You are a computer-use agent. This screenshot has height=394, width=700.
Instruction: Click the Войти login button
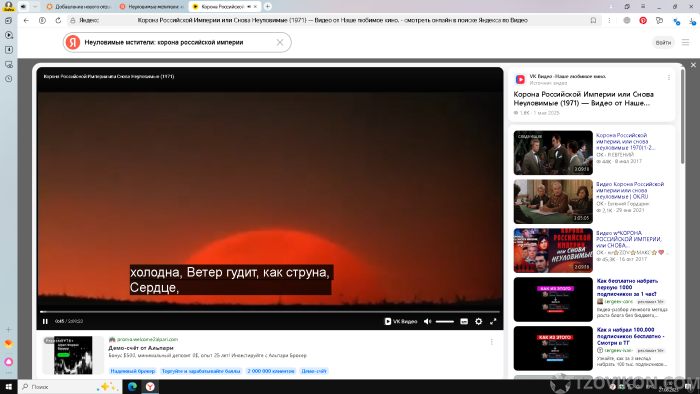coord(663,42)
